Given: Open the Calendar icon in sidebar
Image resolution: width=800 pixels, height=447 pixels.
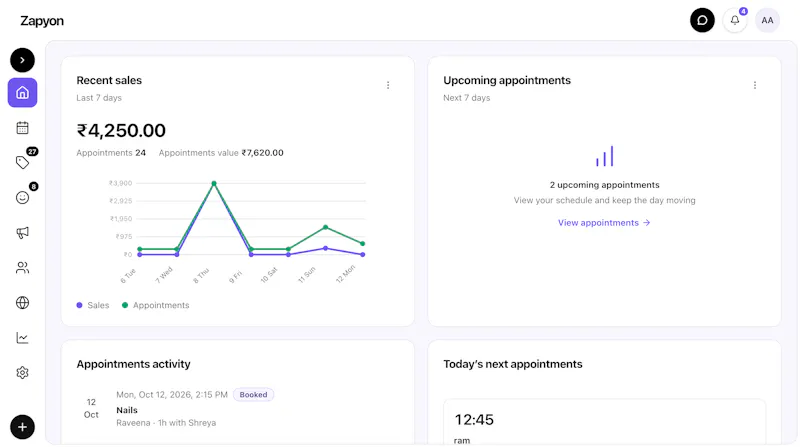Looking at the screenshot, I should [22, 128].
